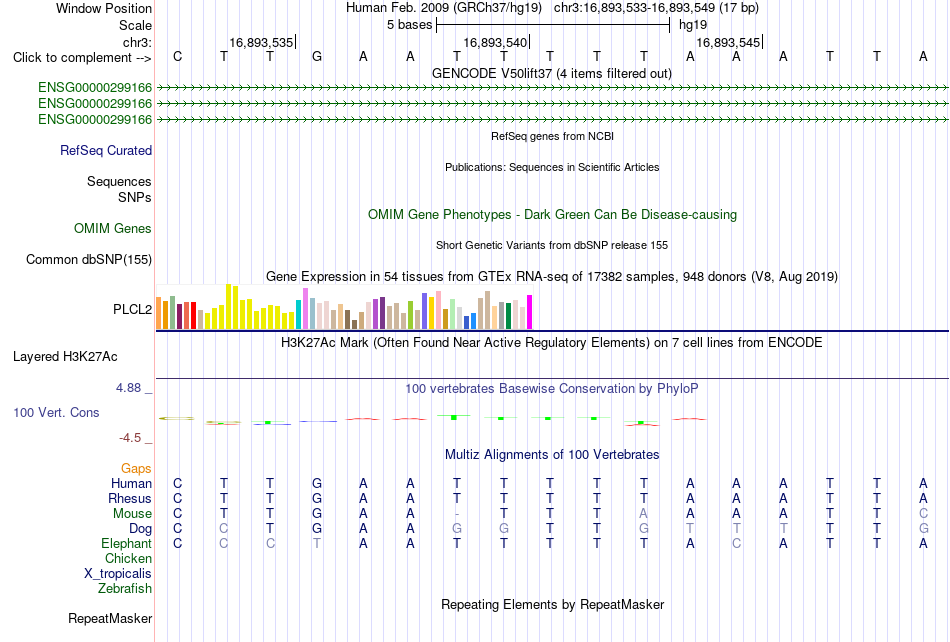Open the PLCL2 GTEx track label
The image size is (950, 642).
132,309
